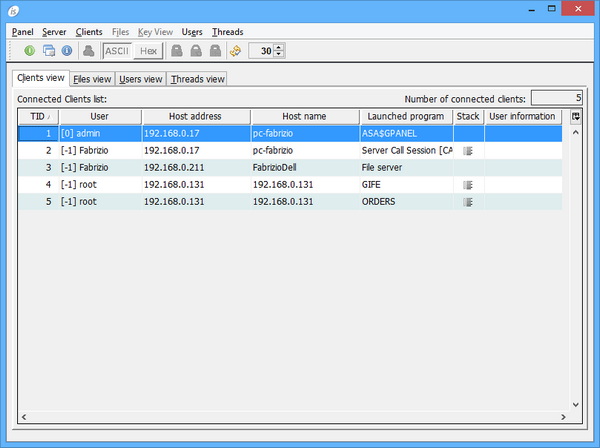This screenshot has width=600, height=448.
Task: Switch to the Files view tab
Action: click(92, 79)
